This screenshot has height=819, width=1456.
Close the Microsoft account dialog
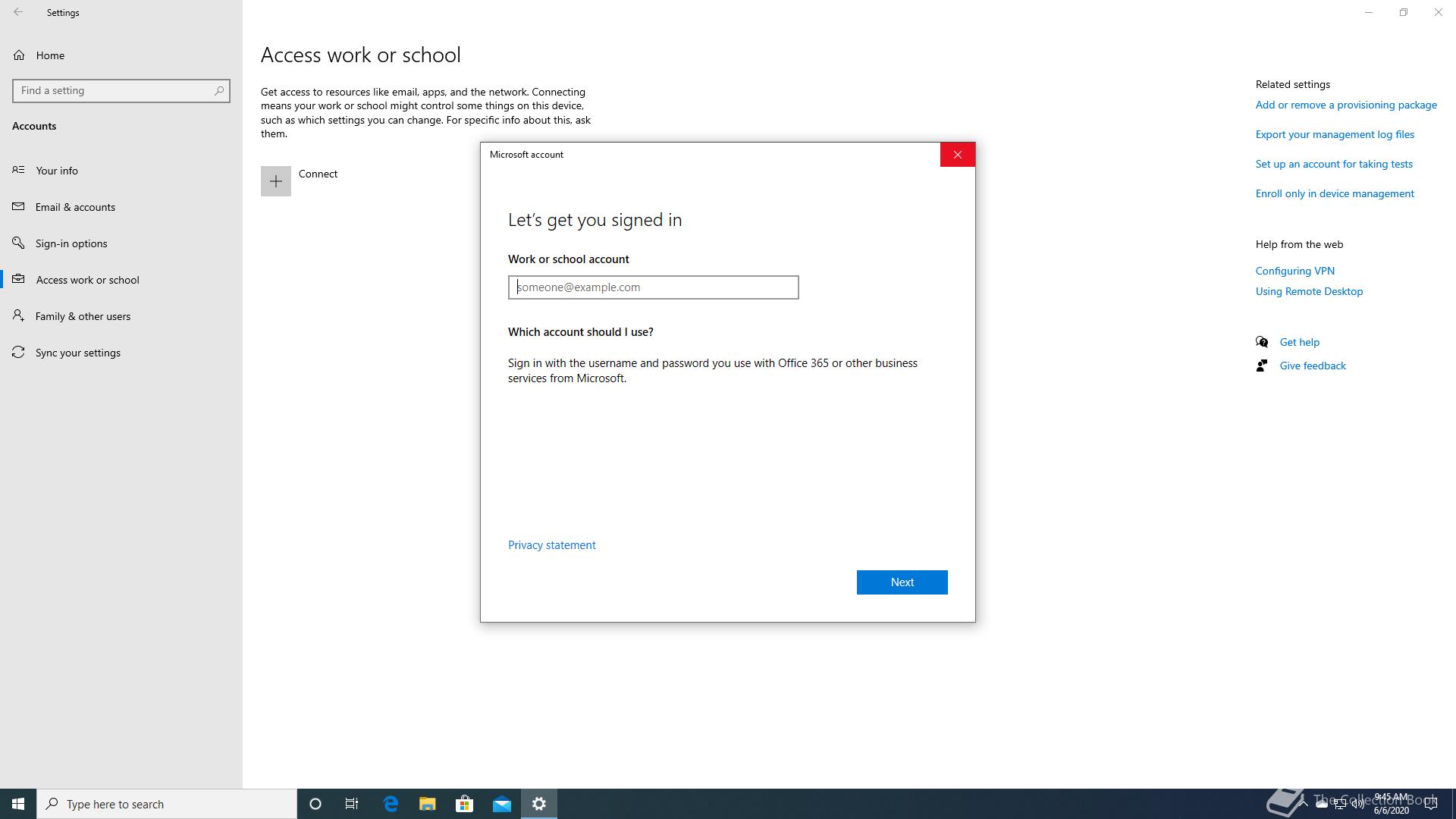958,155
